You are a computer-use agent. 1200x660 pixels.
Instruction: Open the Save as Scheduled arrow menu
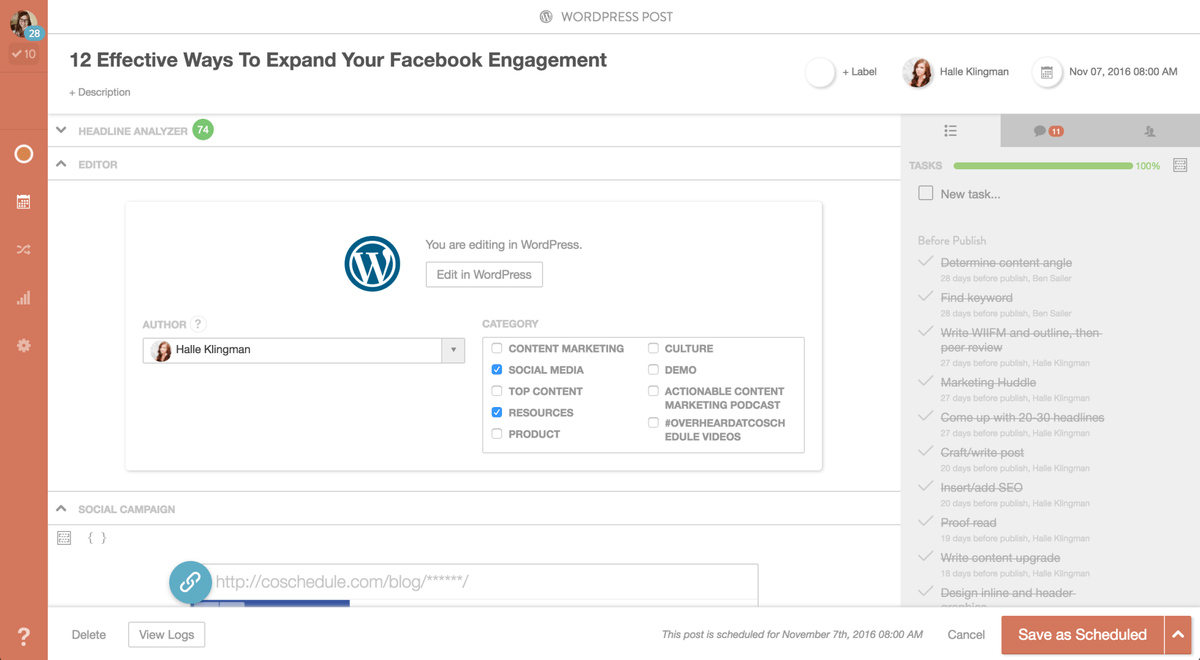point(1178,635)
